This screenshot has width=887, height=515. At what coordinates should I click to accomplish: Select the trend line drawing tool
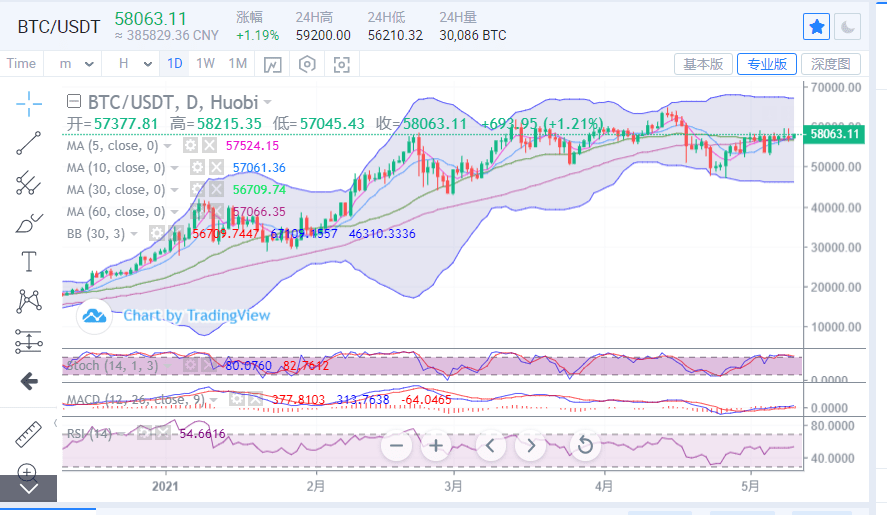click(28, 143)
